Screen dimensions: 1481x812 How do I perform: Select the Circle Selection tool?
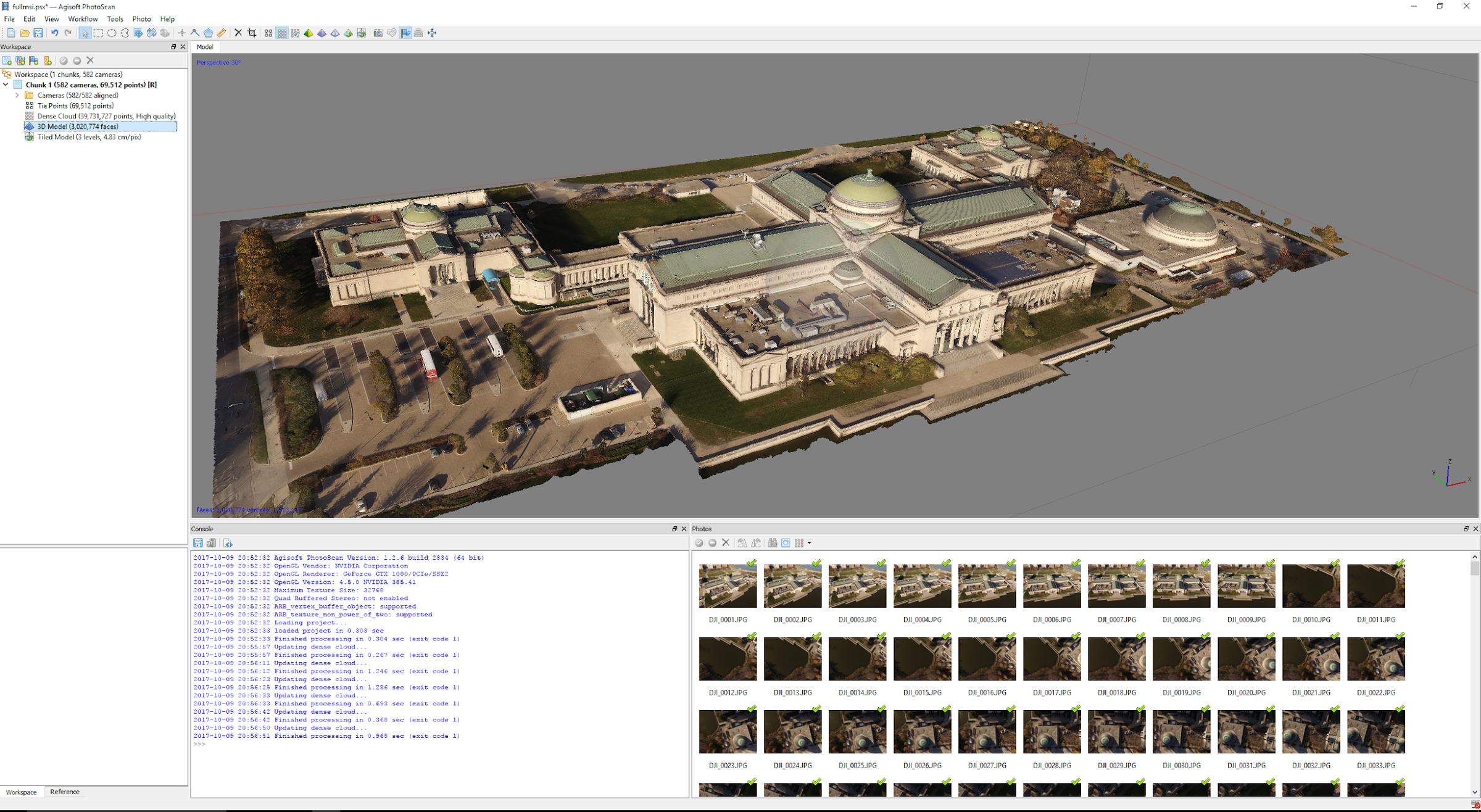(x=112, y=33)
